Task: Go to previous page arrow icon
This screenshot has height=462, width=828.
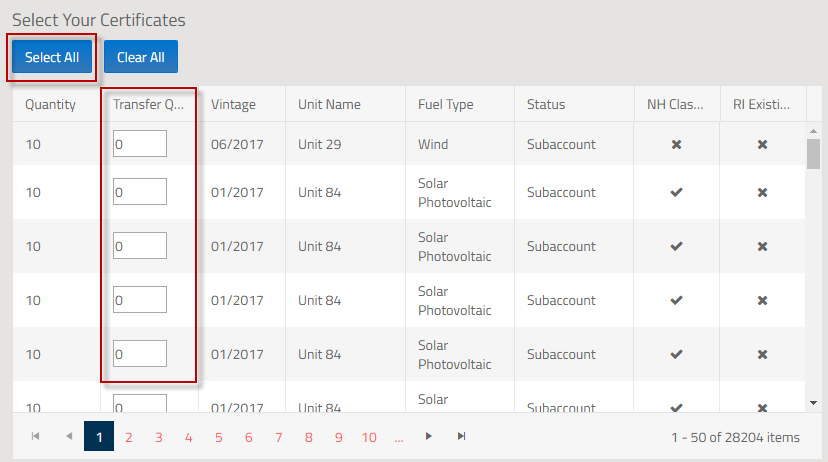Action: click(x=69, y=437)
